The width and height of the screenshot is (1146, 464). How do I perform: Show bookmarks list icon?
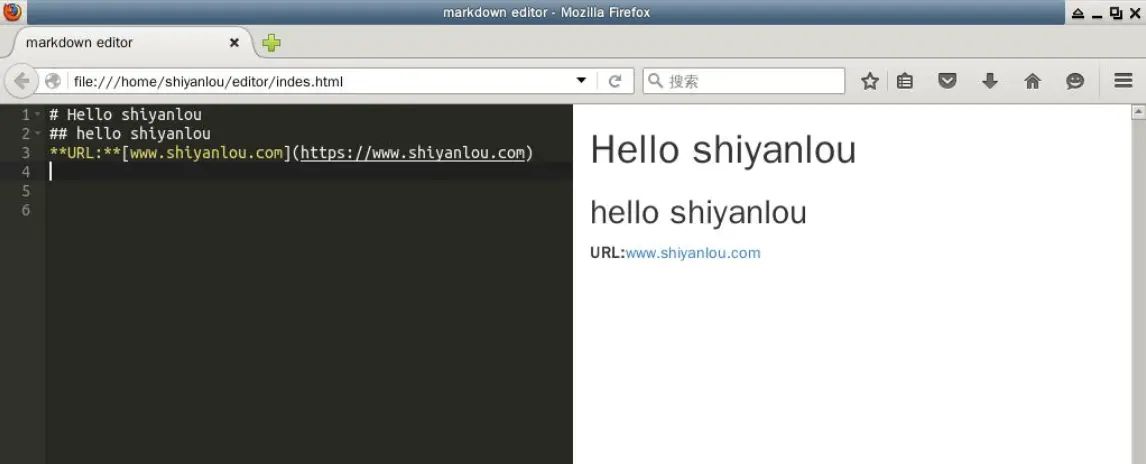pos(905,81)
